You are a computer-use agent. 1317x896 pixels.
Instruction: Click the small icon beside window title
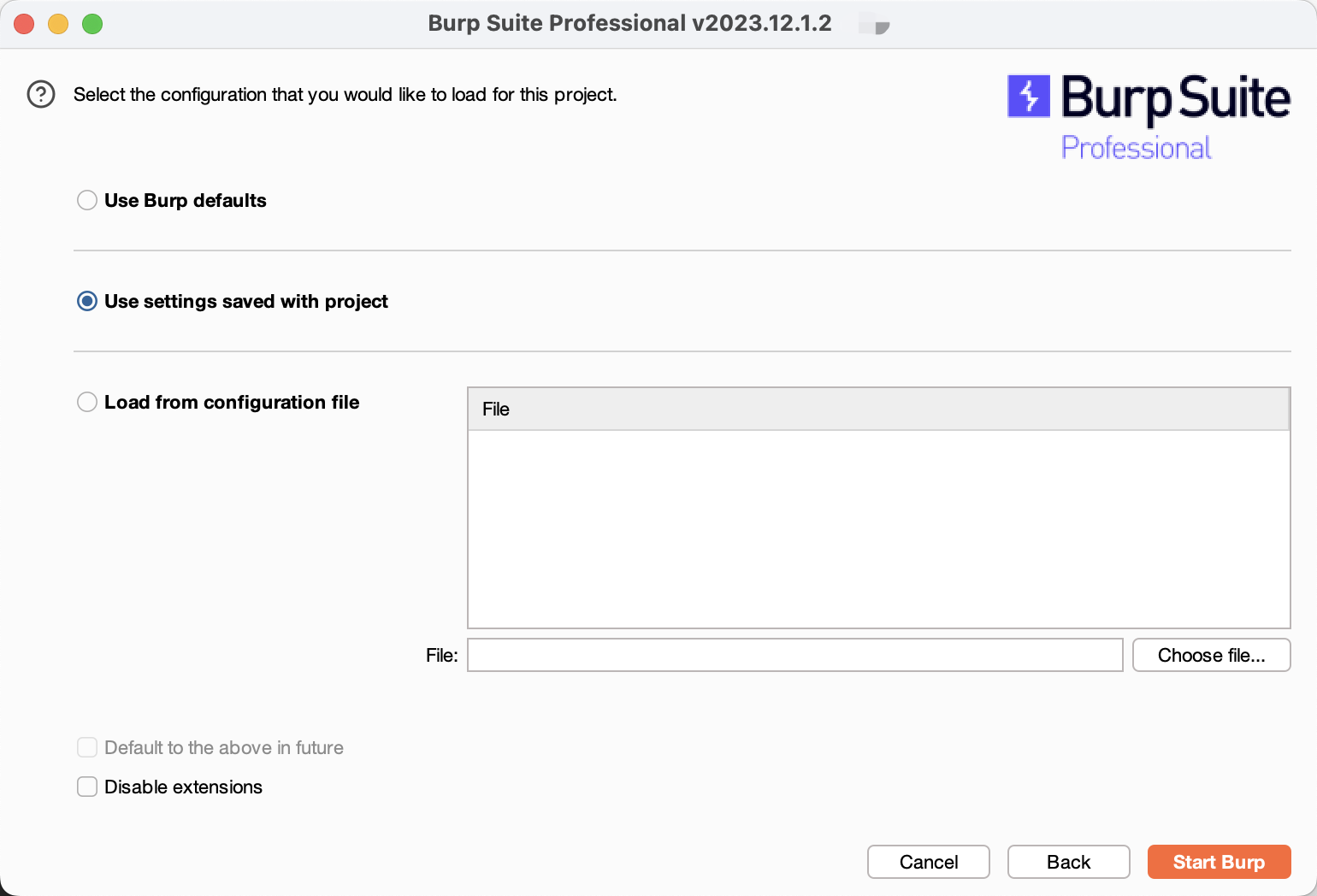[x=874, y=26]
